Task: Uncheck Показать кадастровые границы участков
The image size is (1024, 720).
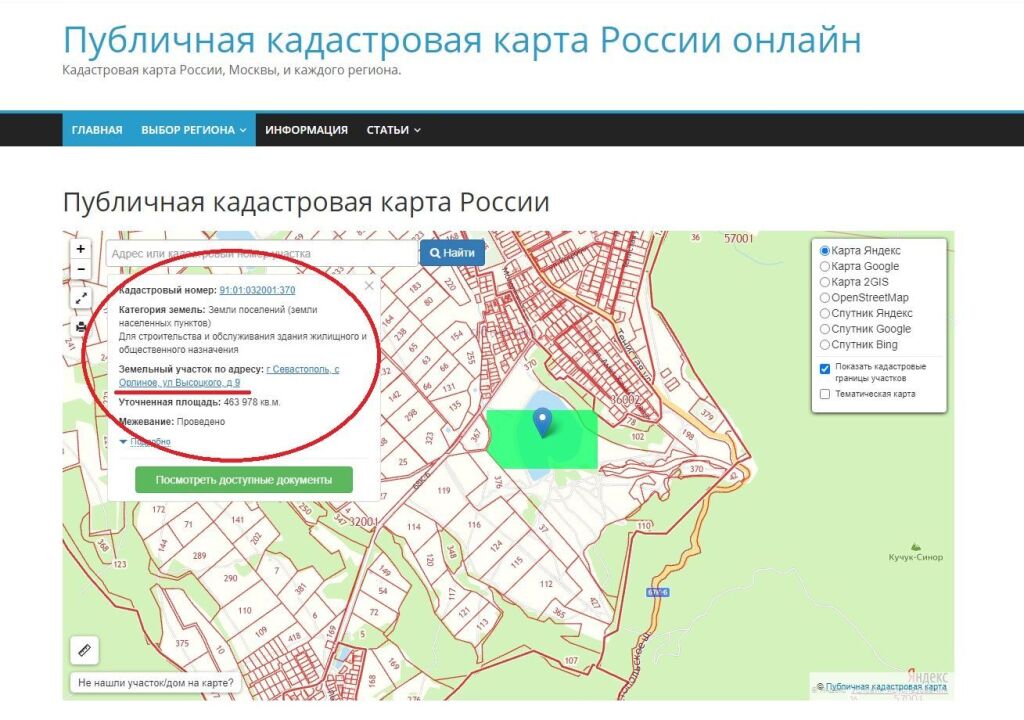Action: click(x=825, y=368)
